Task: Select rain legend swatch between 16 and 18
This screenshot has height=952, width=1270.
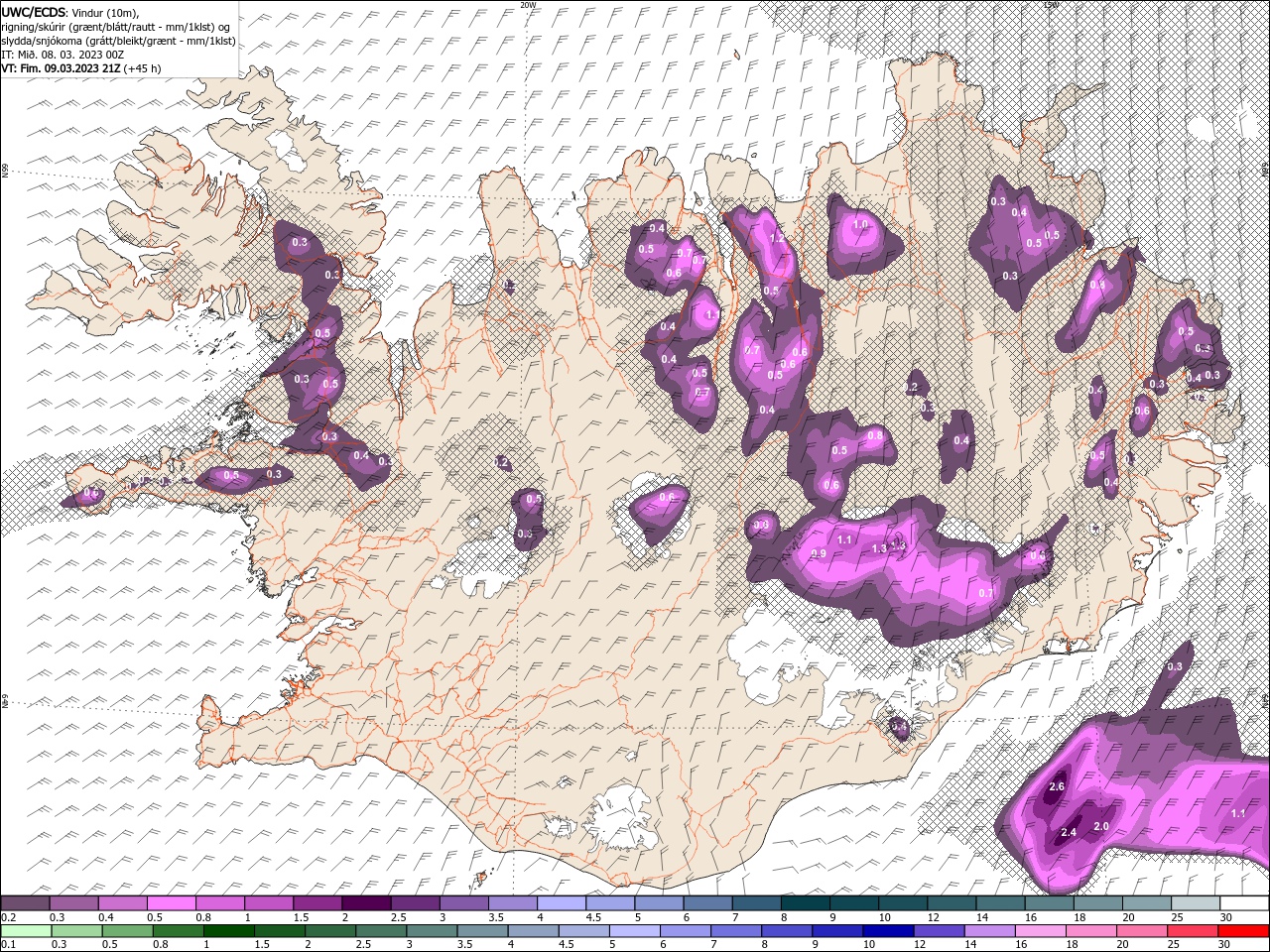Action: point(1039,931)
